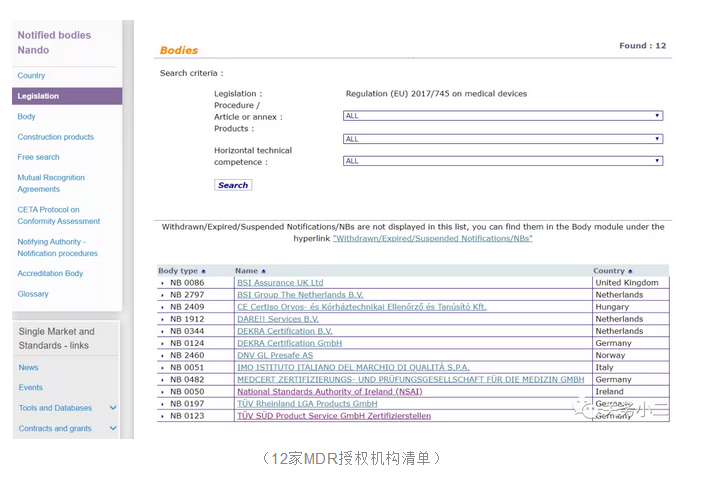Click arrow icon beside NB 0051
701x481 pixels.
[163, 368]
